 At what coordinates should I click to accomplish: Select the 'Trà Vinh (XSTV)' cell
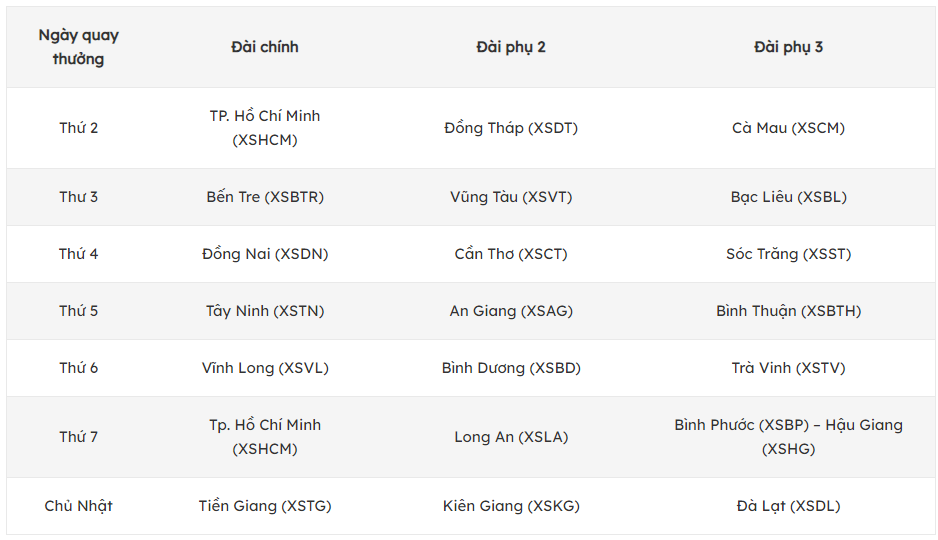pos(788,368)
